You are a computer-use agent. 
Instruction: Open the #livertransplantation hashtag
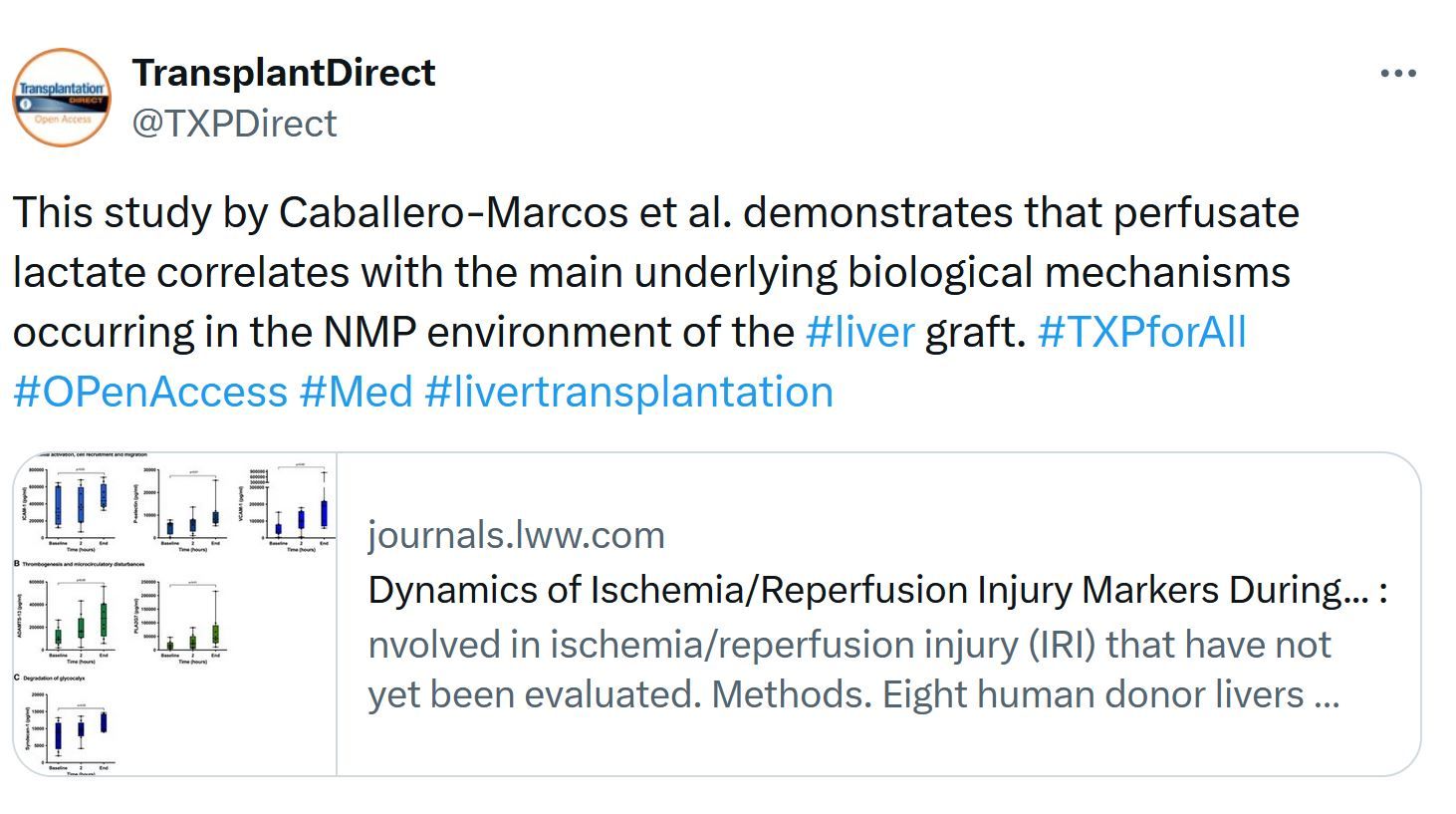[628, 392]
